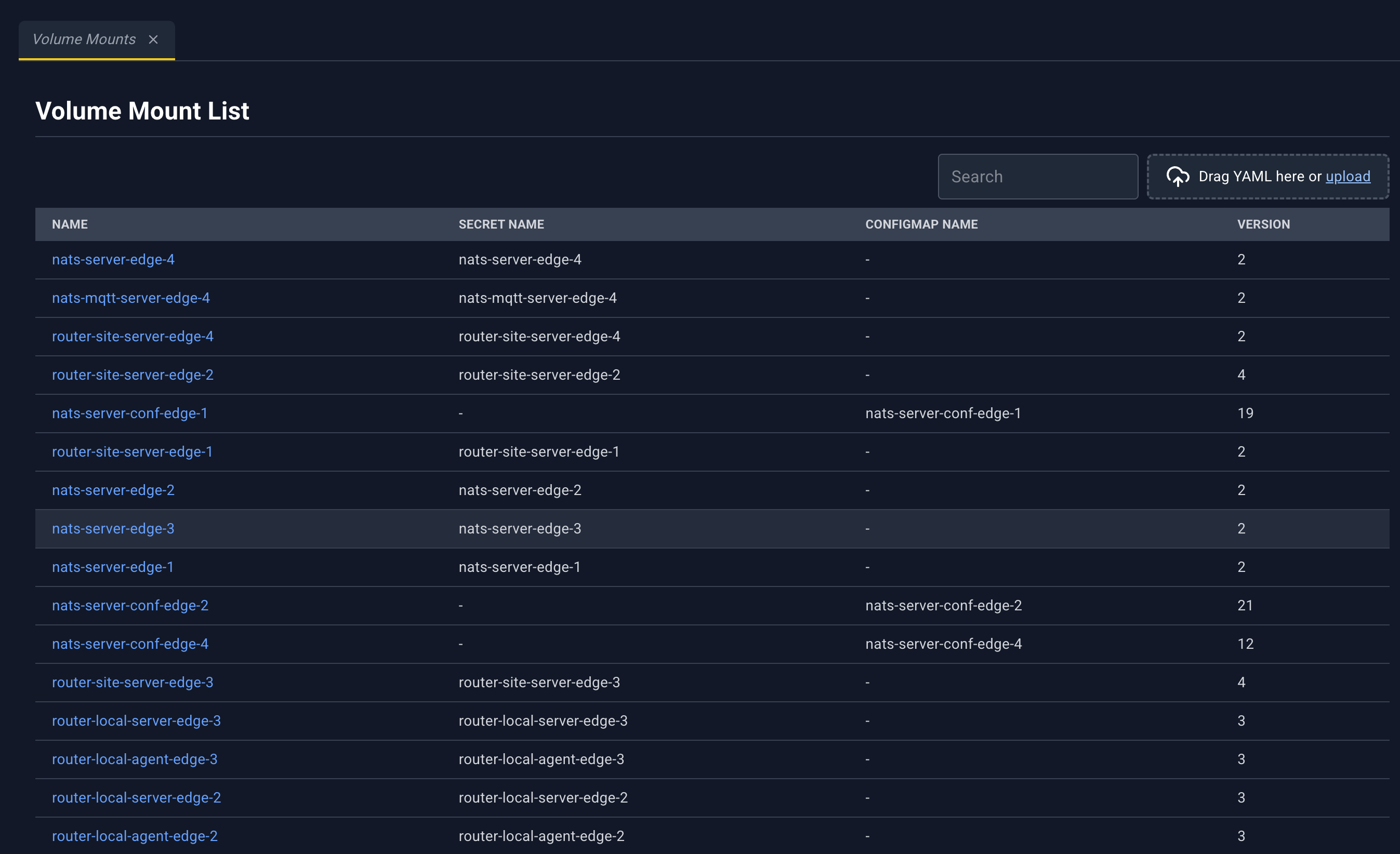Open nats-server-conf-edge-1 entry
This screenshot has width=1400, height=854.
[x=129, y=413]
